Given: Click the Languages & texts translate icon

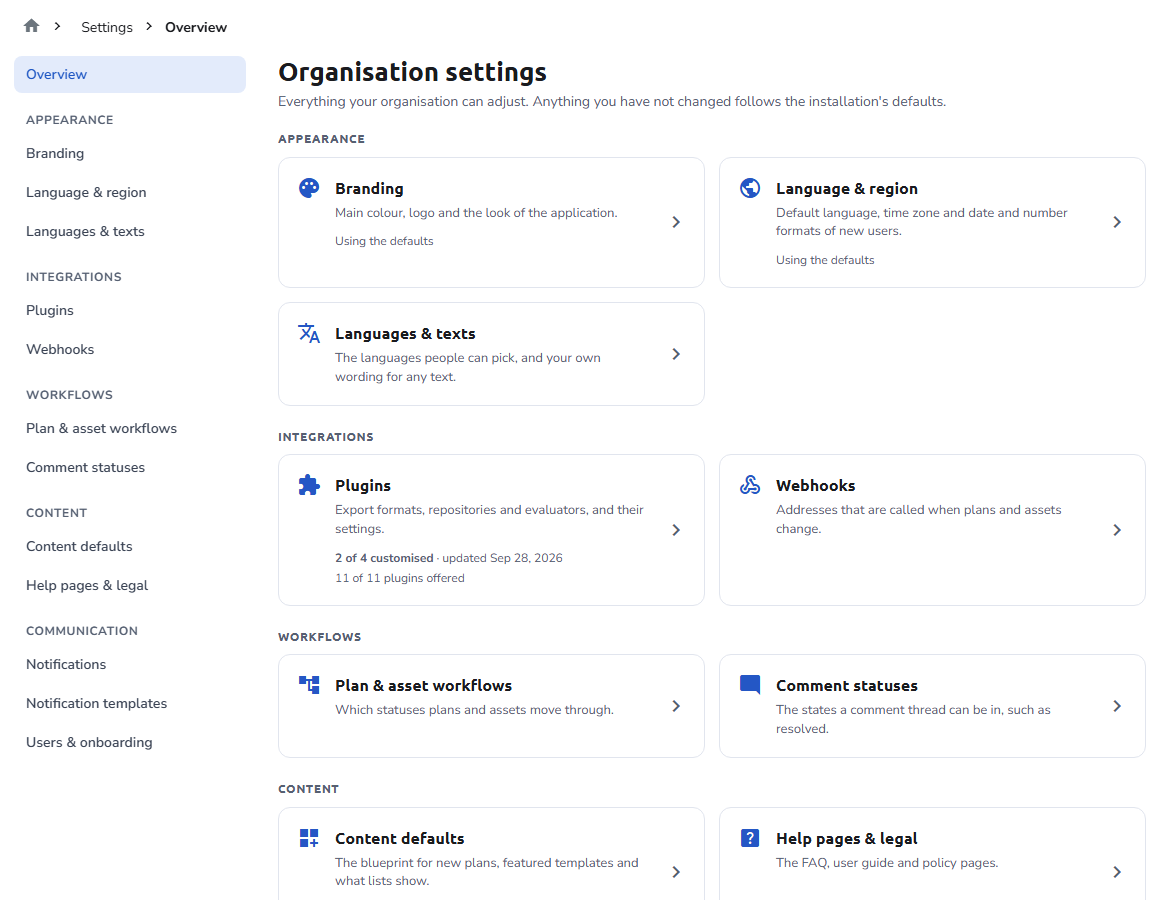Looking at the screenshot, I should tap(308, 333).
